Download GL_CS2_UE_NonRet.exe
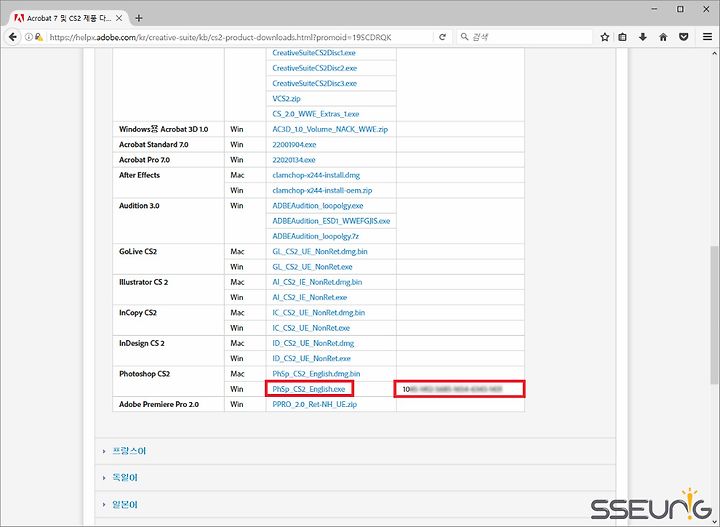This screenshot has height=527, width=720. (312, 267)
